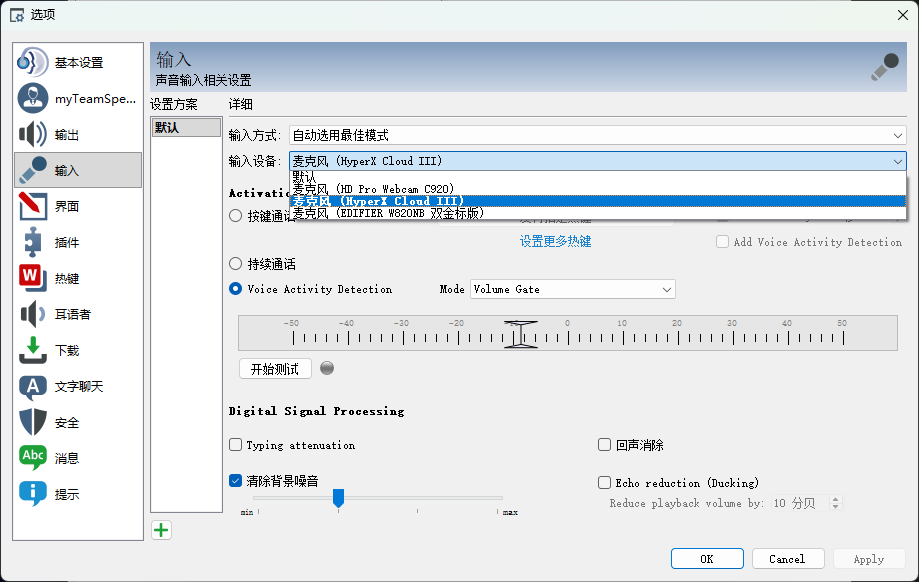The height and width of the screenshot is (582, 919).
Task: Tick the Add Voice Activity Detection checkbox
Action: pyautogui.click(x=723, y=242)
